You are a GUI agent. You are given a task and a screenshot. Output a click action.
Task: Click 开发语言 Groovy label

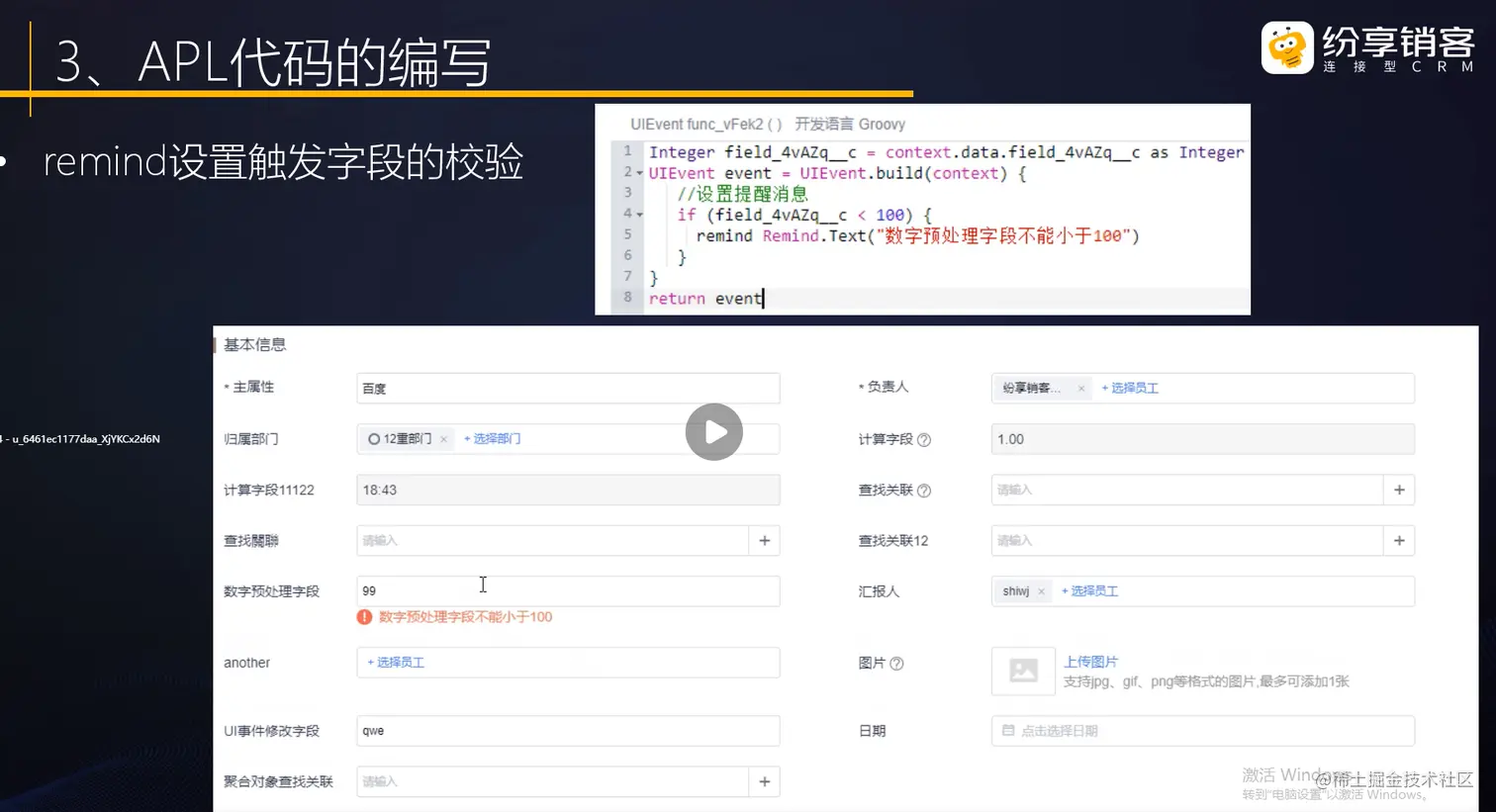click(x=850, y=125)
